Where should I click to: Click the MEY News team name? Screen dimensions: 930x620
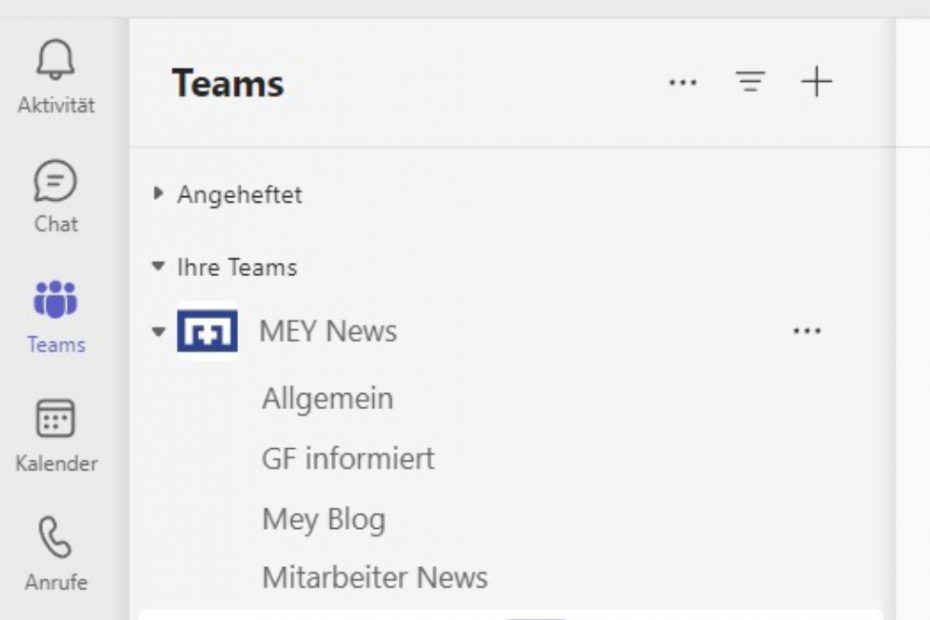(328, 332)
